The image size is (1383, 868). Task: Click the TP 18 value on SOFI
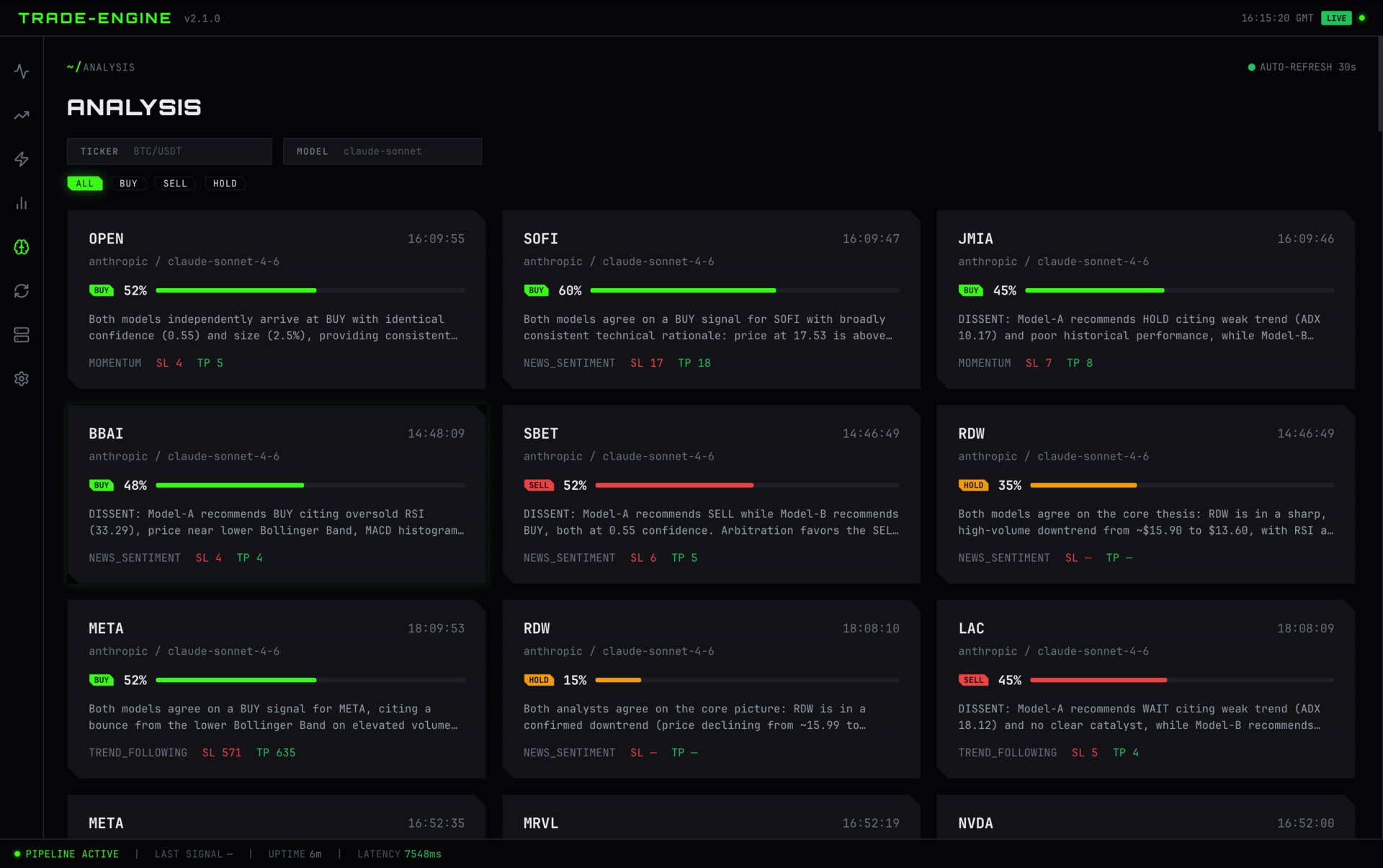694,363
